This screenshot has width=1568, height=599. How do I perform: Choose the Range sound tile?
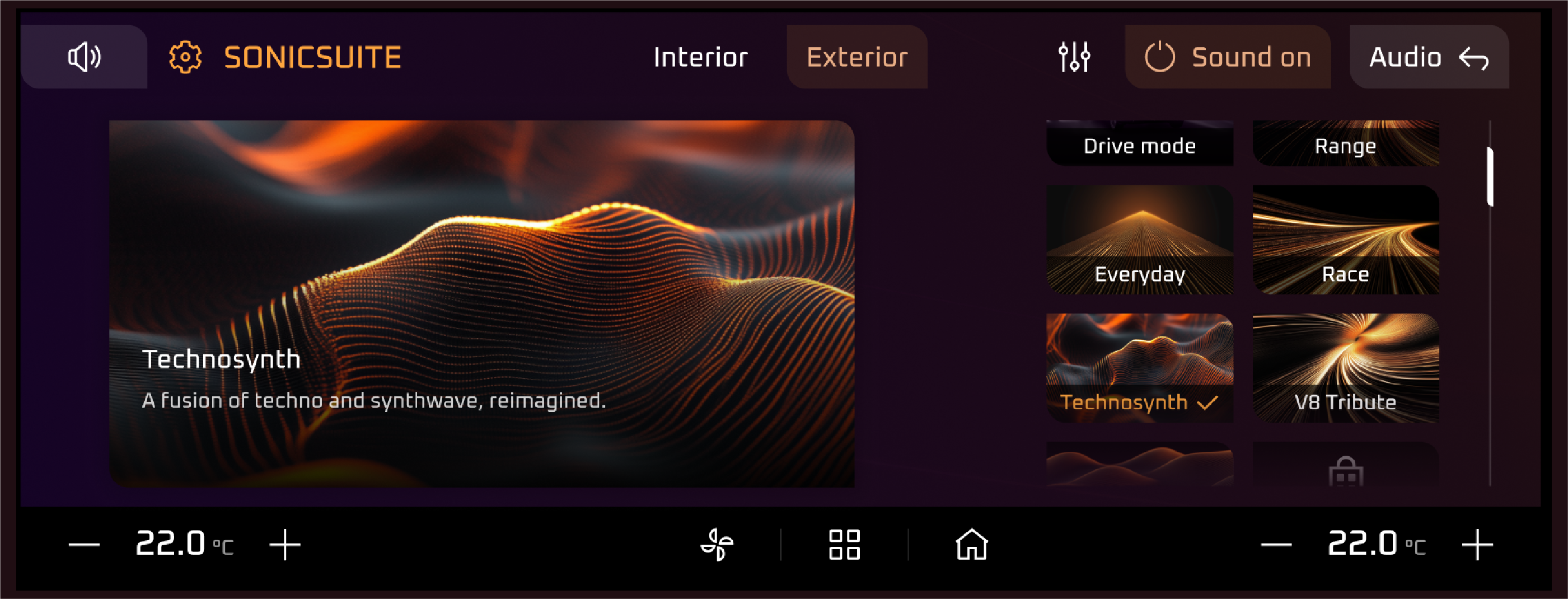(1346, 143)
